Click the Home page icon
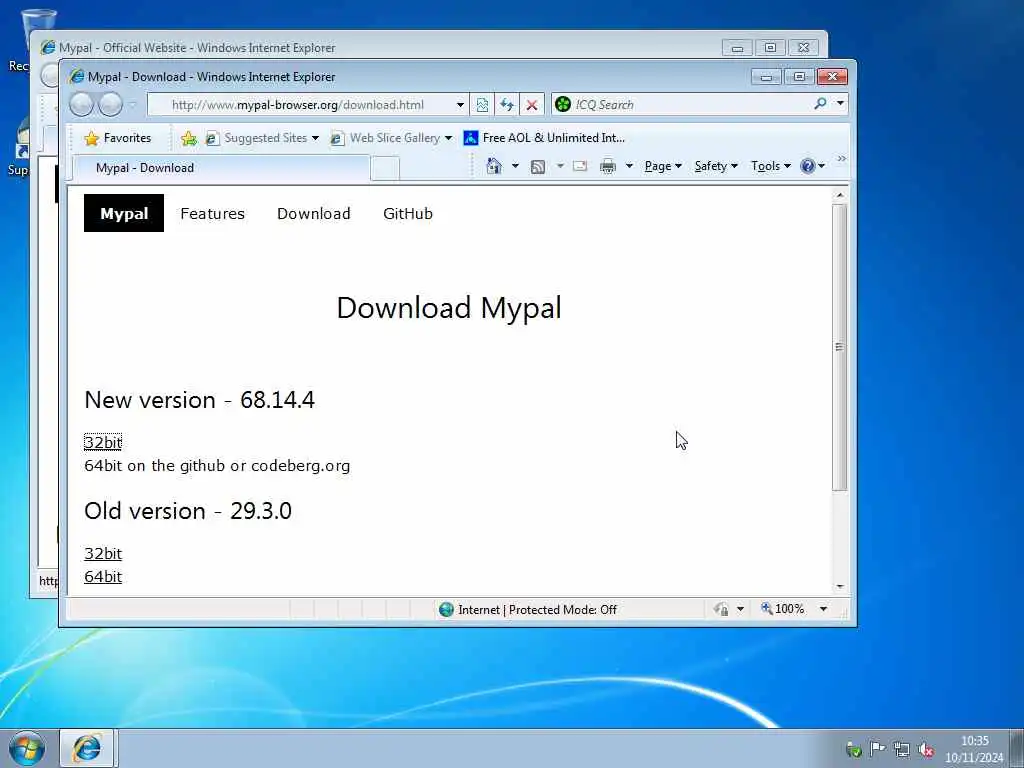 click(494, 166)
